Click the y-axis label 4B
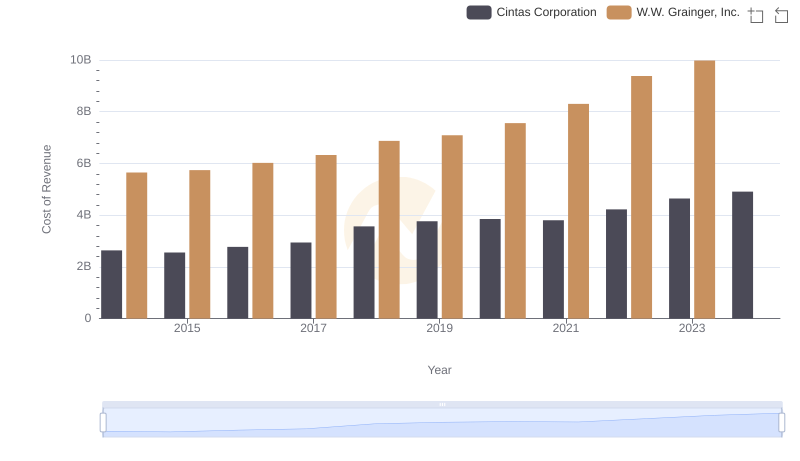Image resolution: width=800 pixels, height=461 pixels. click(84, 215)
